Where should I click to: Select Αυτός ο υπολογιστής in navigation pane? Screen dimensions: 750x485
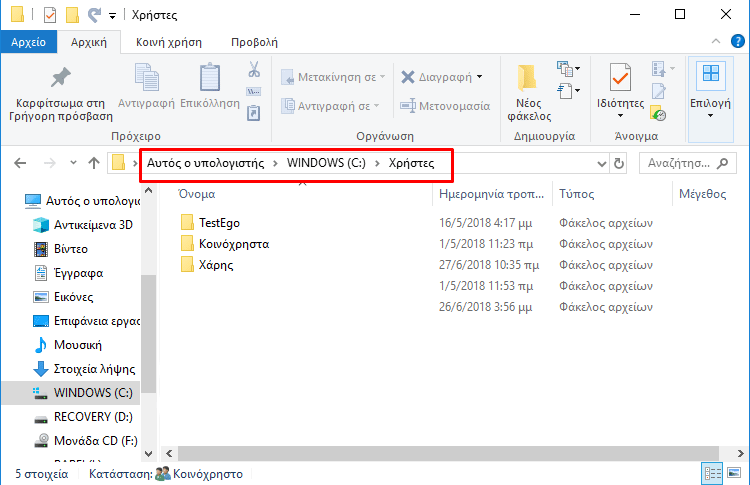click(x=82, y=201)
